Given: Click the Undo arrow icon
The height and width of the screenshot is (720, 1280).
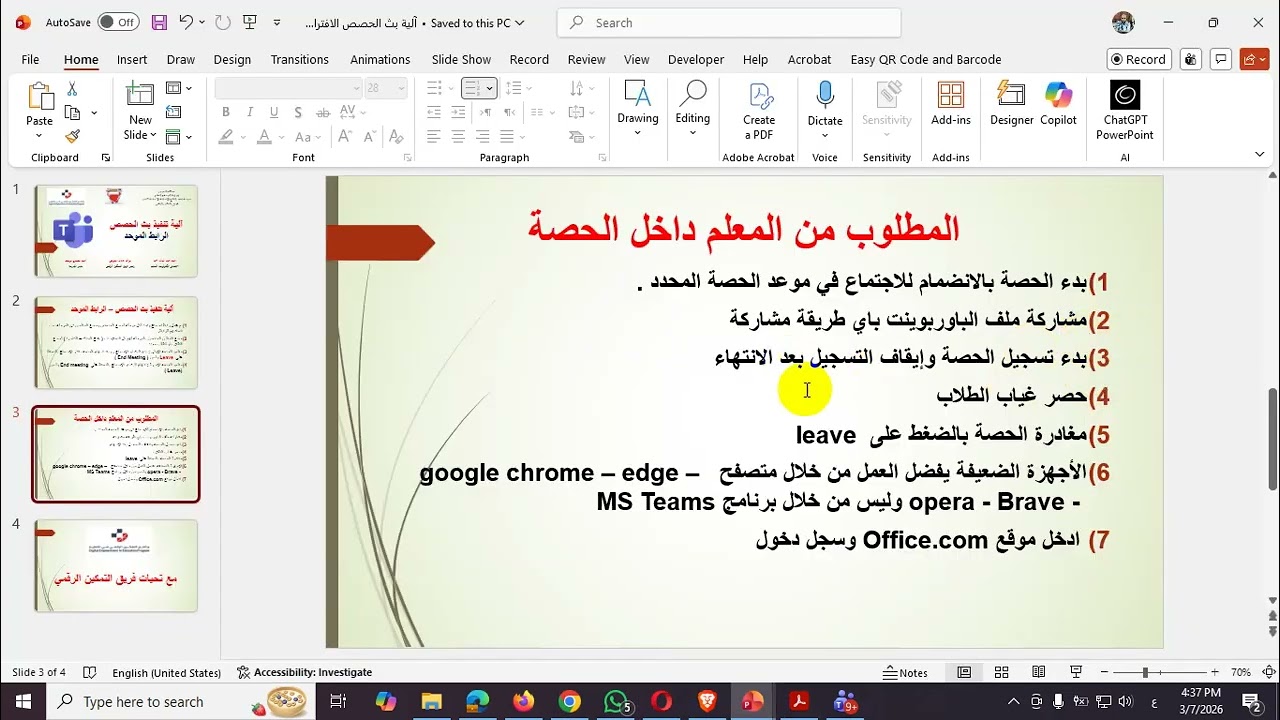Looking at the screenshot, I should point(186,22).
